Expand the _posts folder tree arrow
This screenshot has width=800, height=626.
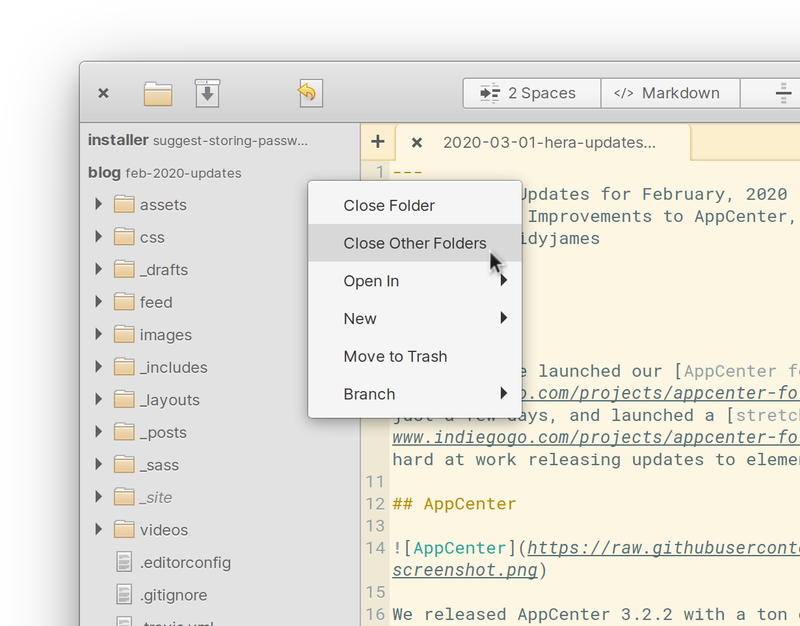tap(98, 432)
